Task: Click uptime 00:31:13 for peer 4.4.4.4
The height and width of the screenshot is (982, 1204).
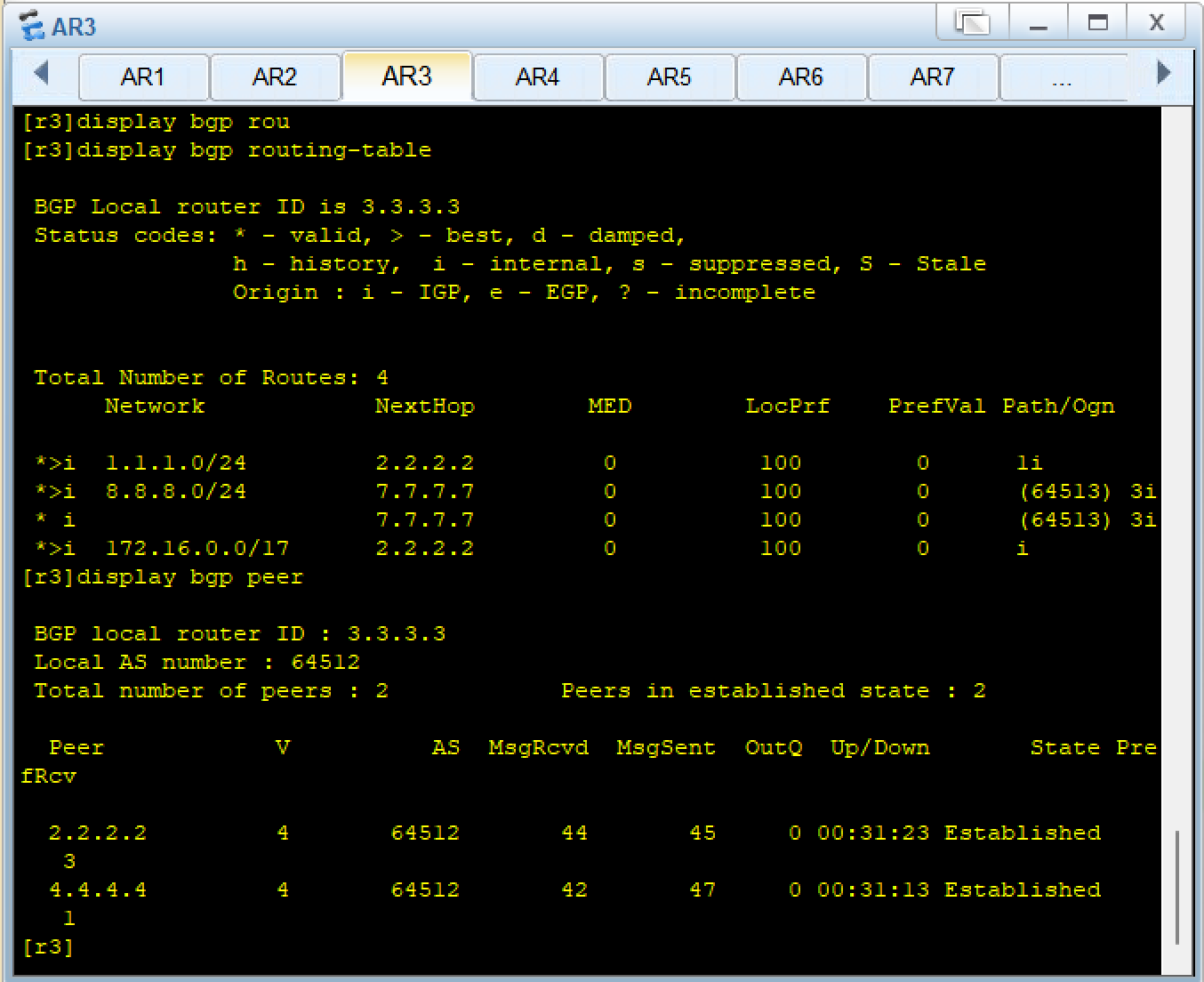Action: (x=873, y=889)
